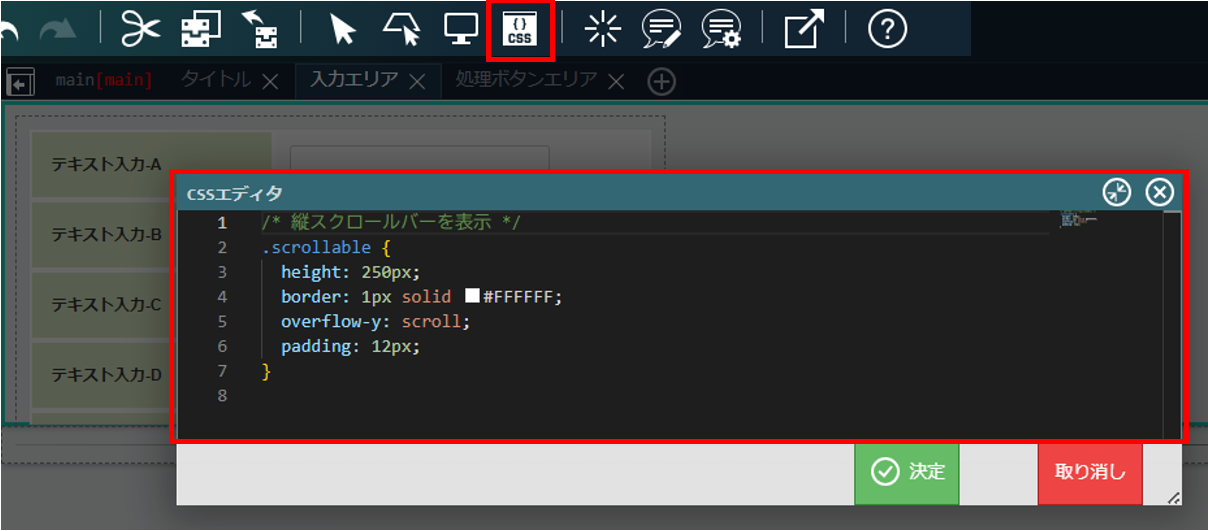The image size is (1208, 531).
Task: Close the 入力エリア tab
Action: [x=418, y=82]
